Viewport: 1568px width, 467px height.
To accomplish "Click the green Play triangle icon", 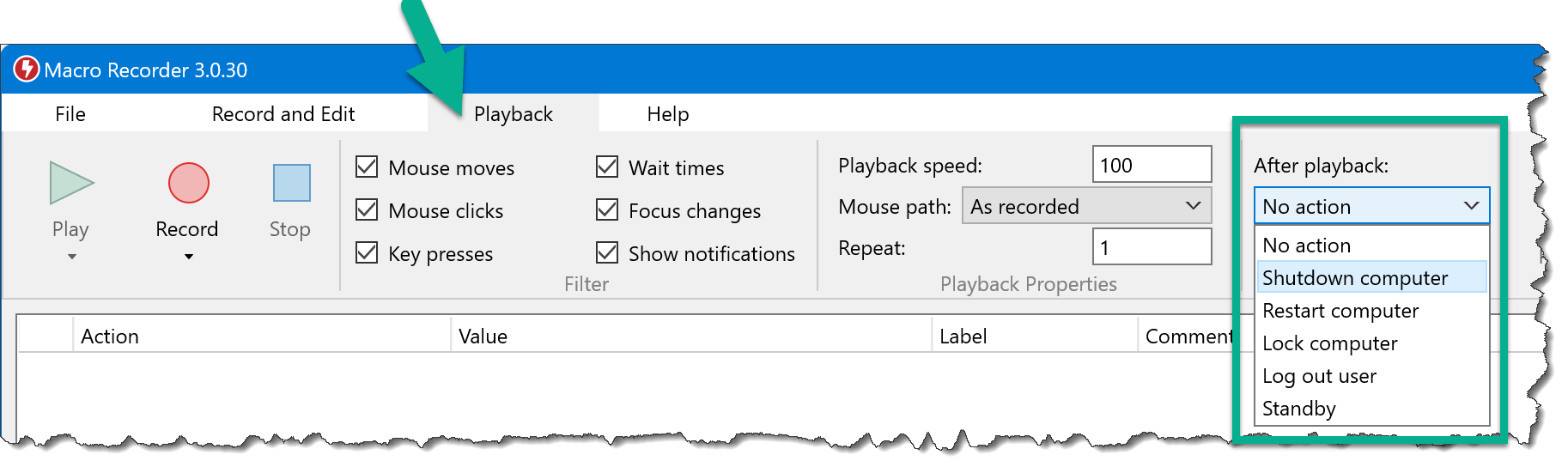I will (x=70, y=183).
